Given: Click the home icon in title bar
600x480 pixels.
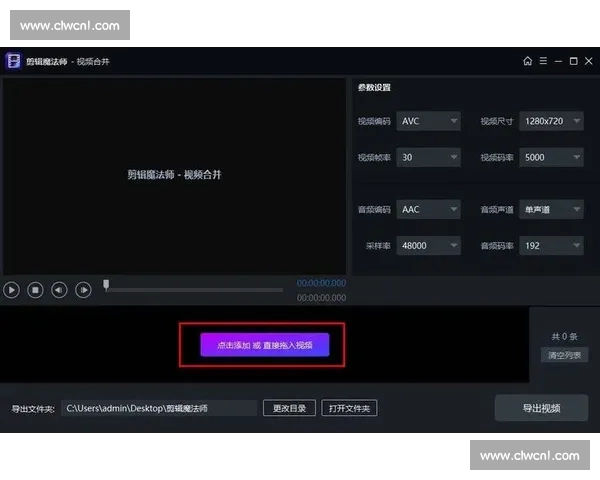Looking at the screenshot, I should click(527, 61).
